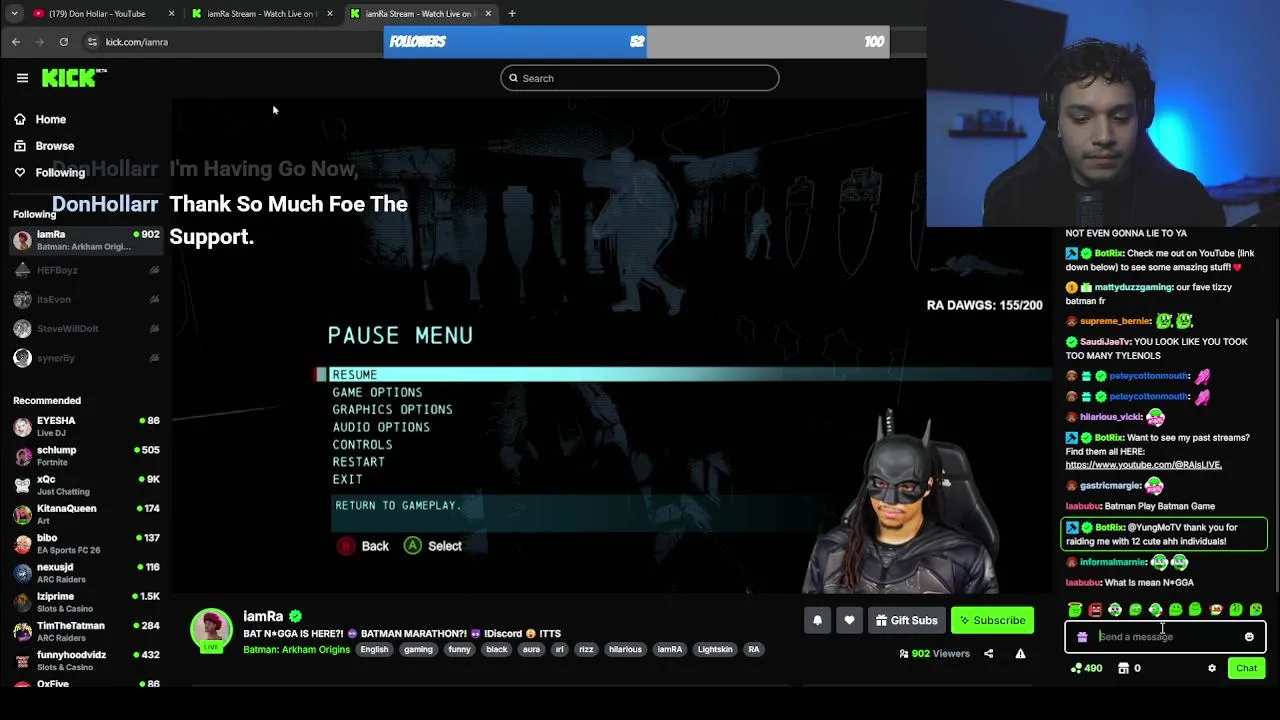Open a new browser tab

click(512, 14)
